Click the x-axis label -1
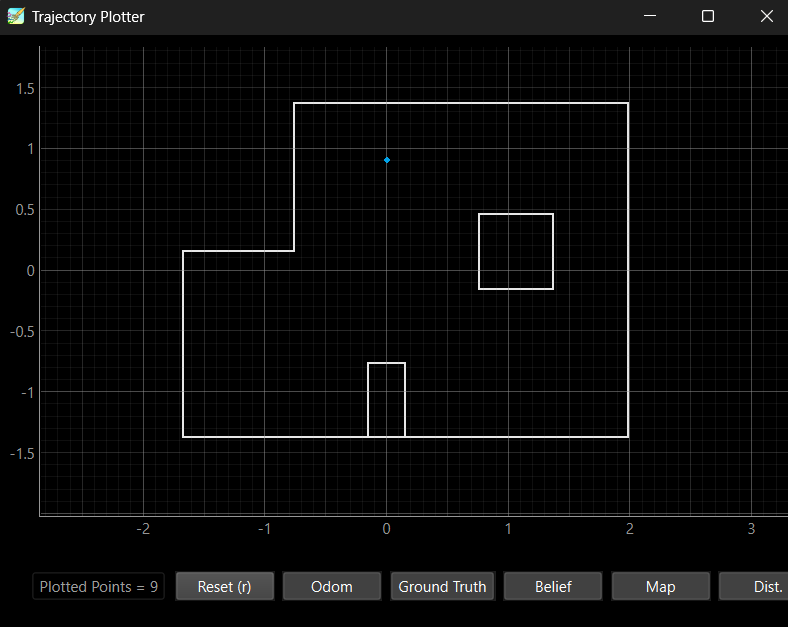This screenshot has width=788, height=627. 264,529
